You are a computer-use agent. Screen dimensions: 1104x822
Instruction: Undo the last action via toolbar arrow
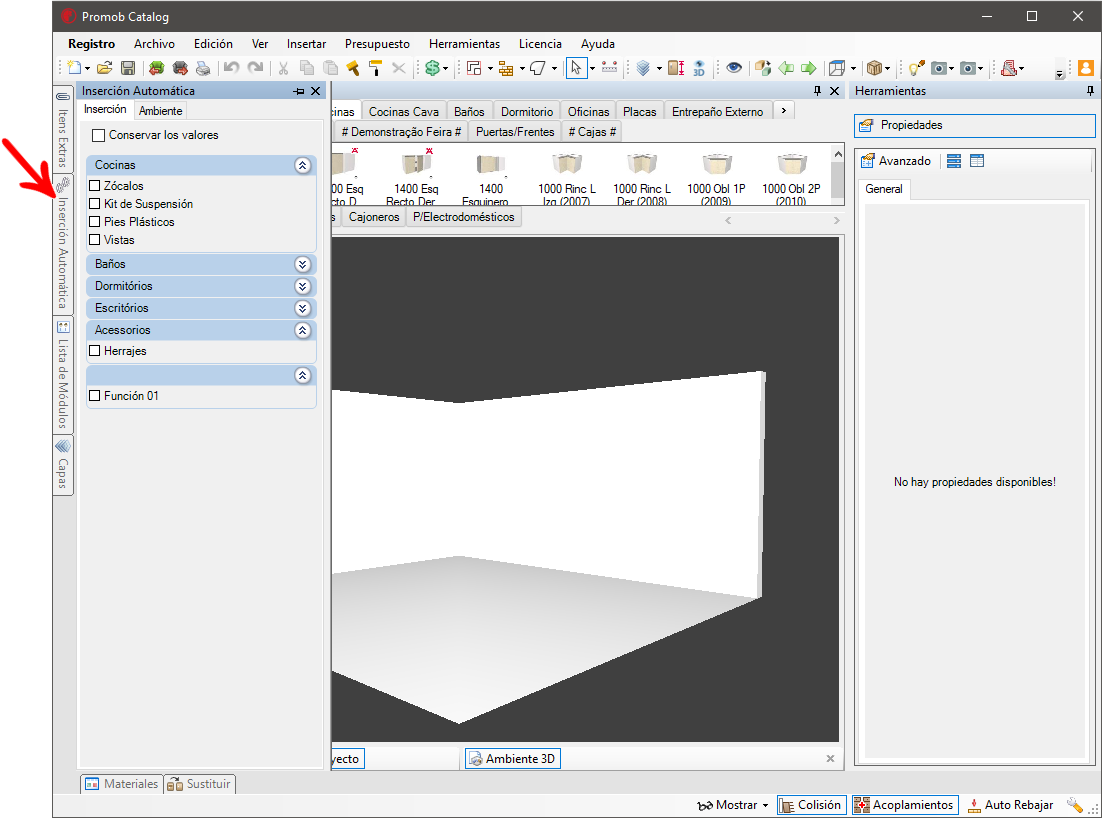coord(231,68)
